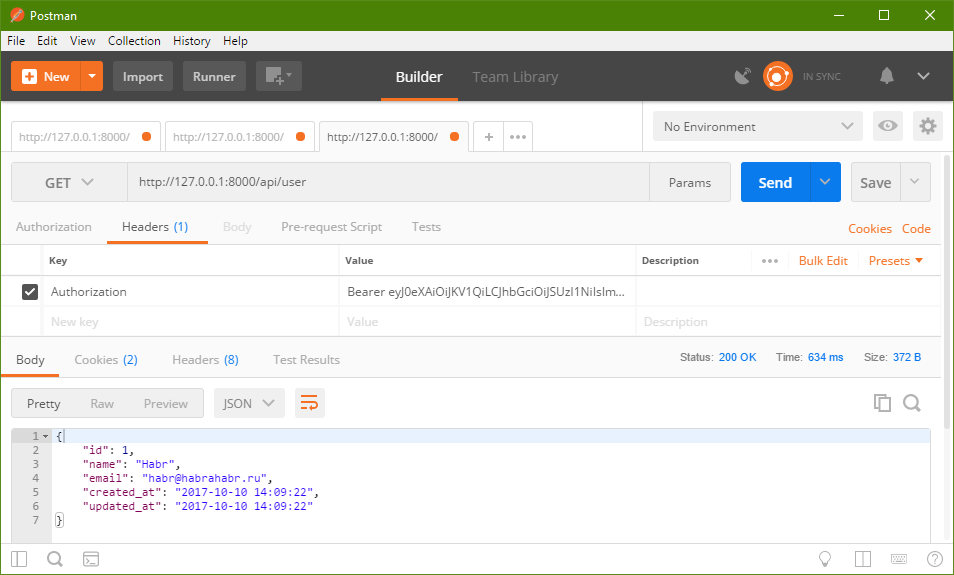Switch to the Authorization request tab

[x=54, y=226]
